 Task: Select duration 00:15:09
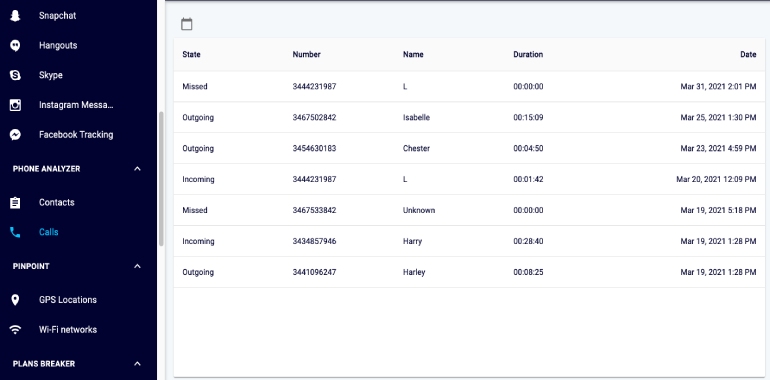pos(528,117)
